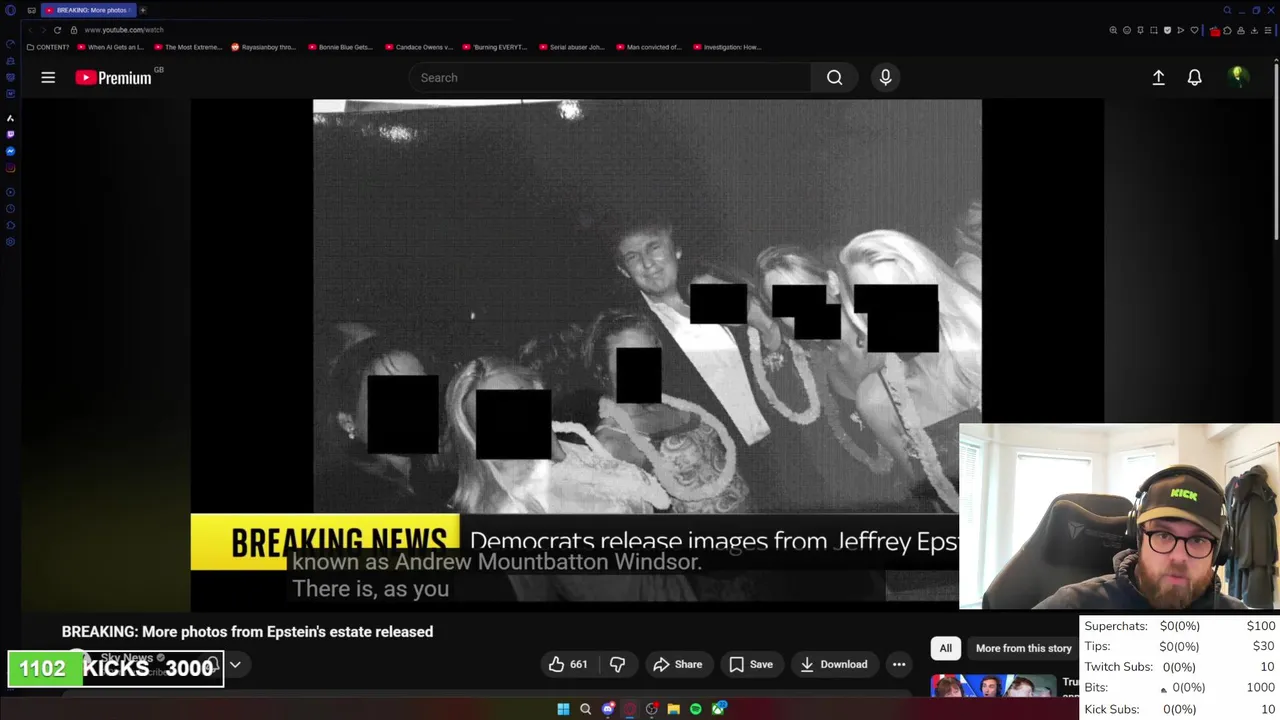Screen dimensions: 1280x720
Task: Take a snapshot with browser capture icon
Action: [1154, 30]
